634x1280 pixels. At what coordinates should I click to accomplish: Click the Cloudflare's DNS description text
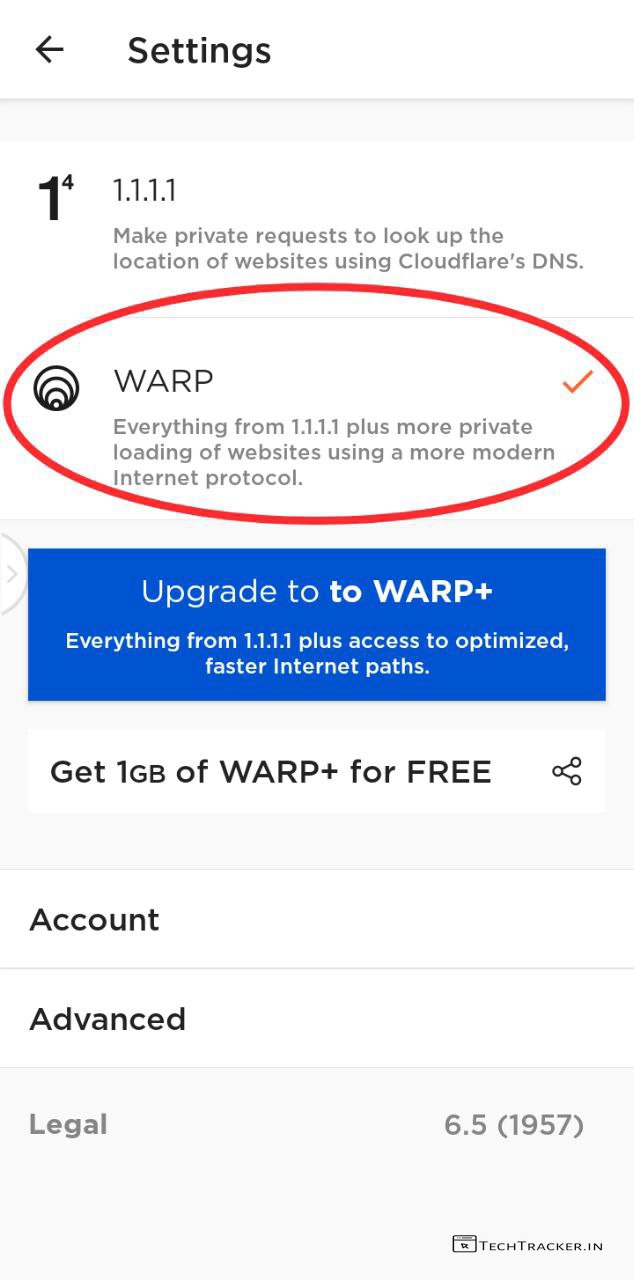pyautogui.click(x=348, y=249)
